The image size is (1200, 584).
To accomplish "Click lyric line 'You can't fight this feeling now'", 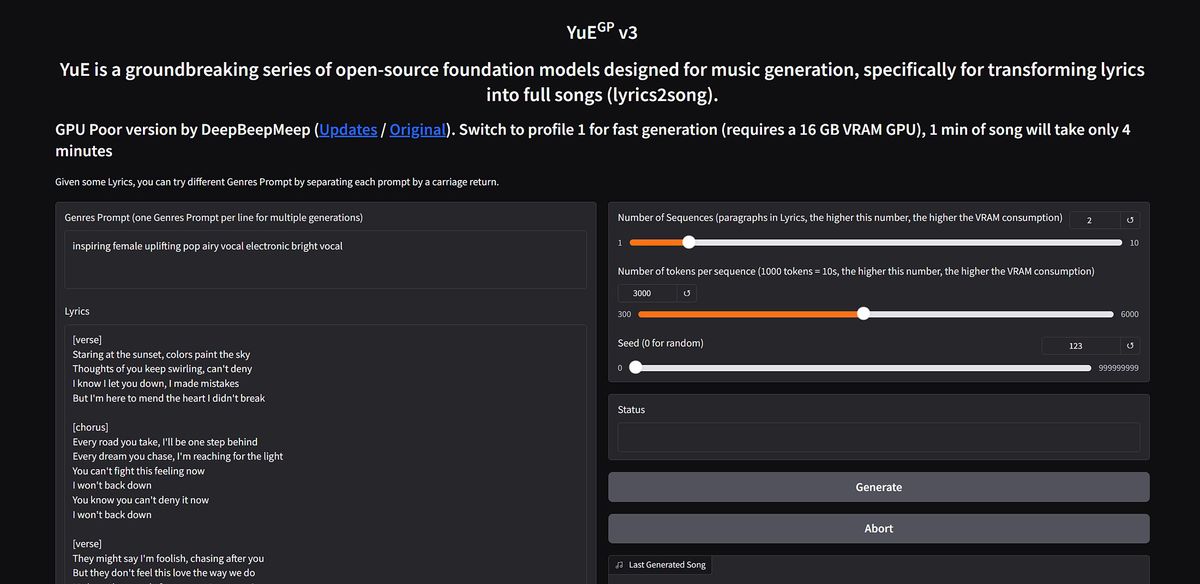I will click(x=139, y=471).
